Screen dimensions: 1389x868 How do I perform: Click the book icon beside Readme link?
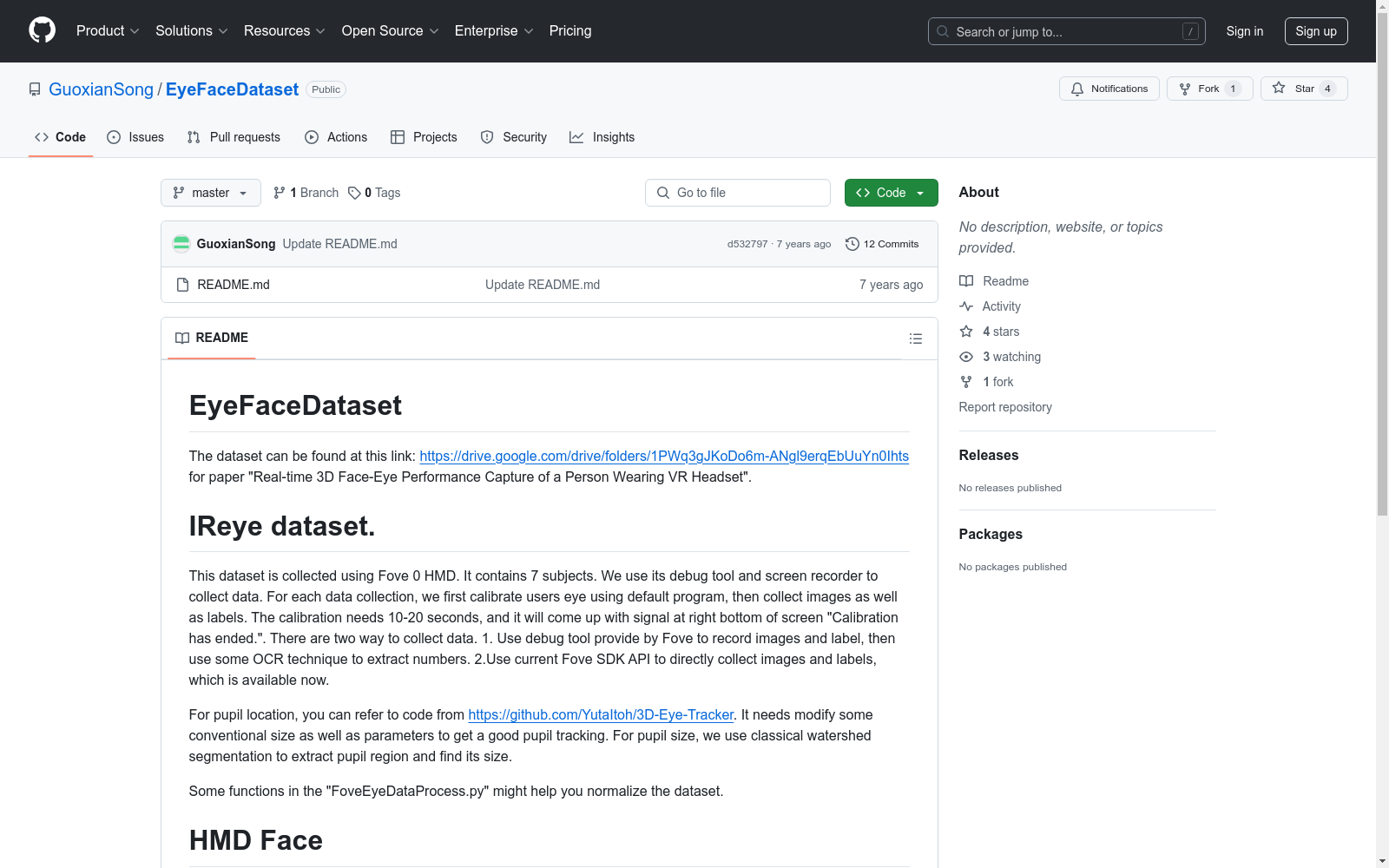point(966,281)
